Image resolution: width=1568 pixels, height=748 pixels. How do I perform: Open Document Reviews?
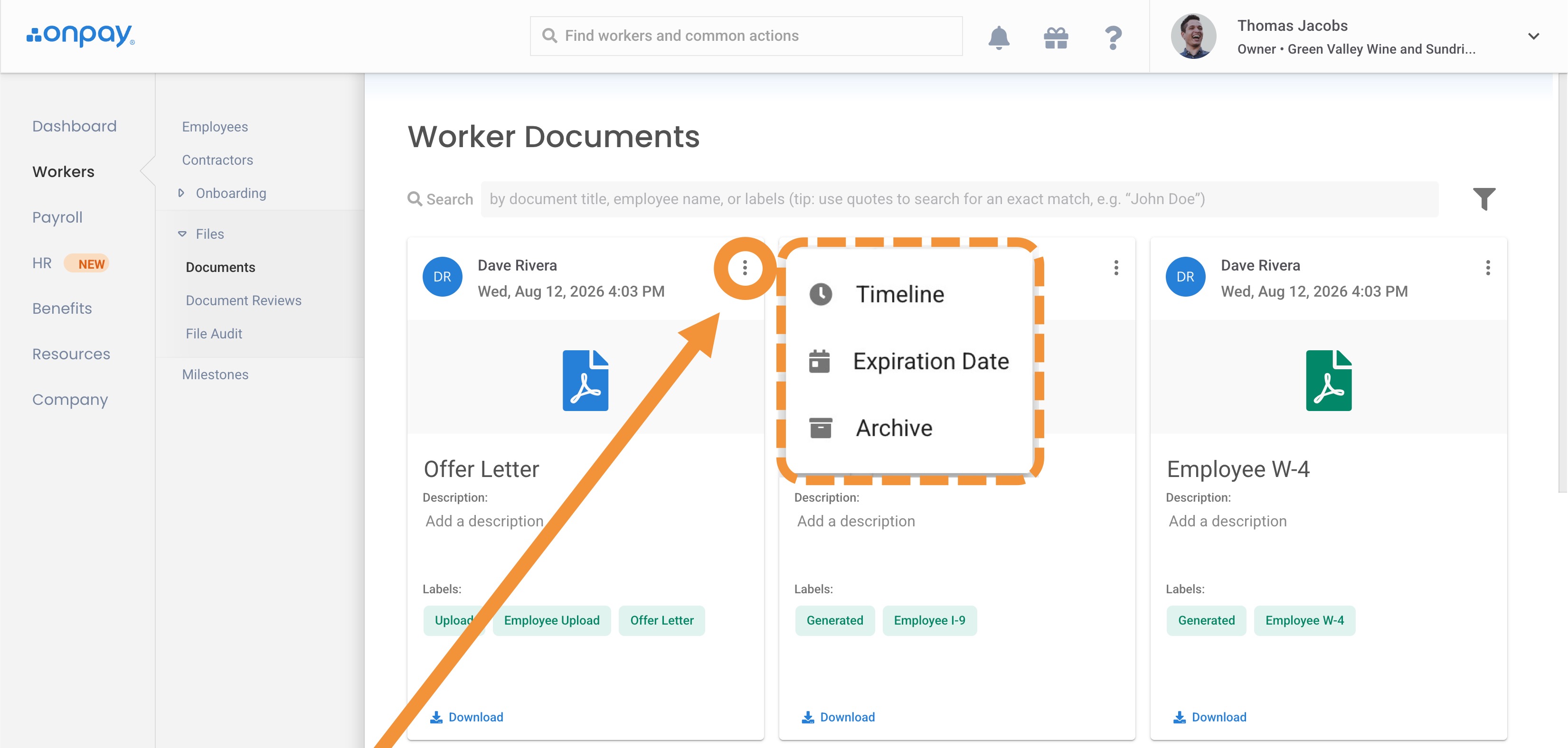point(244,300)
